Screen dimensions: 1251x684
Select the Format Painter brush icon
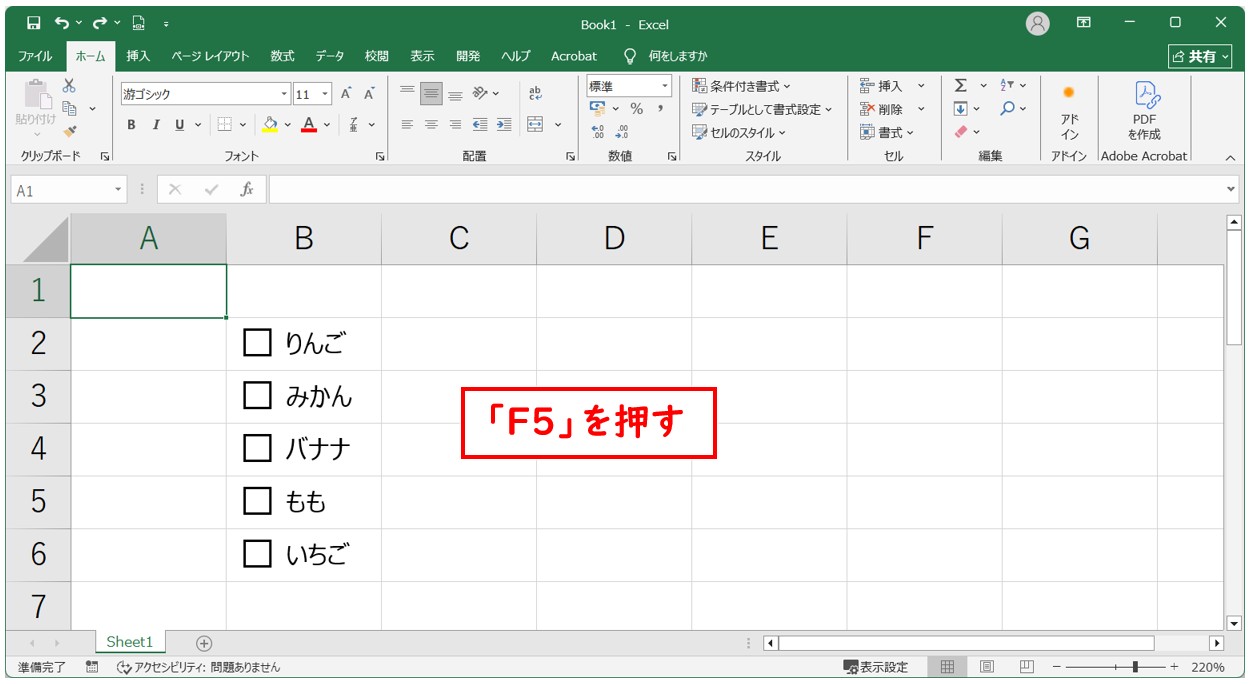point(69,130)
